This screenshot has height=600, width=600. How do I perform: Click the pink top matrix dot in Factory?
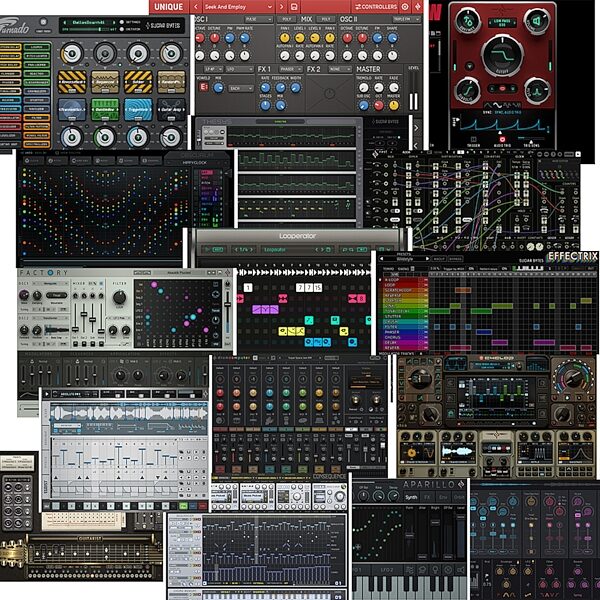[x=154, y=284]
